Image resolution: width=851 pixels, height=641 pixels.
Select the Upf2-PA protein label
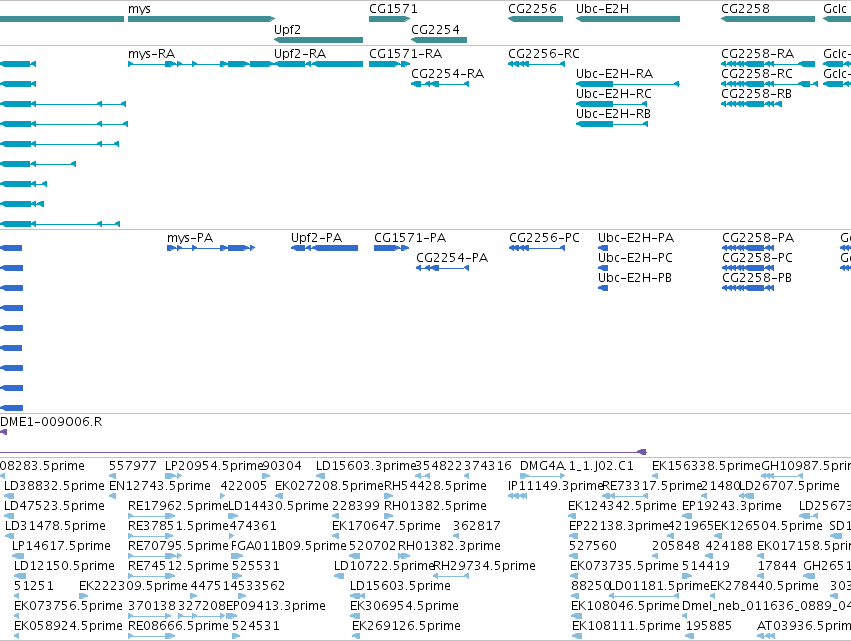coord(316,238)
